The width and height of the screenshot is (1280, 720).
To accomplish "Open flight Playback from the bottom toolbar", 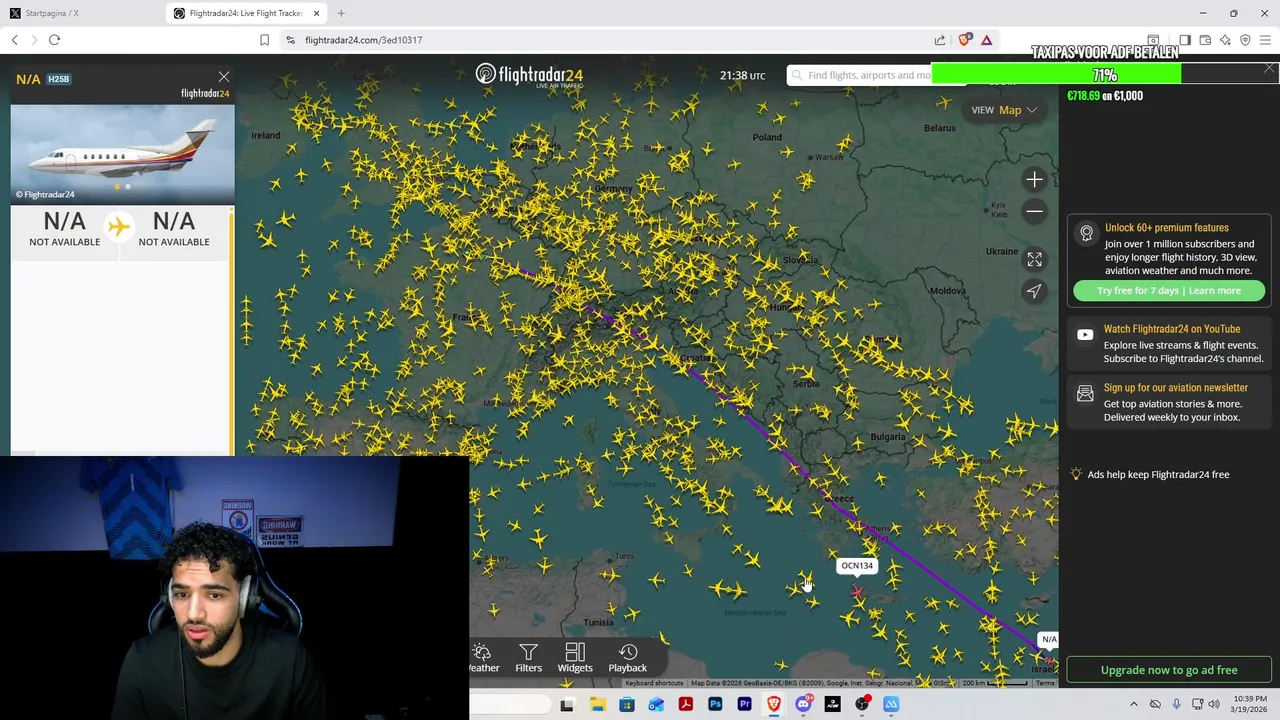I will (628, 658).
